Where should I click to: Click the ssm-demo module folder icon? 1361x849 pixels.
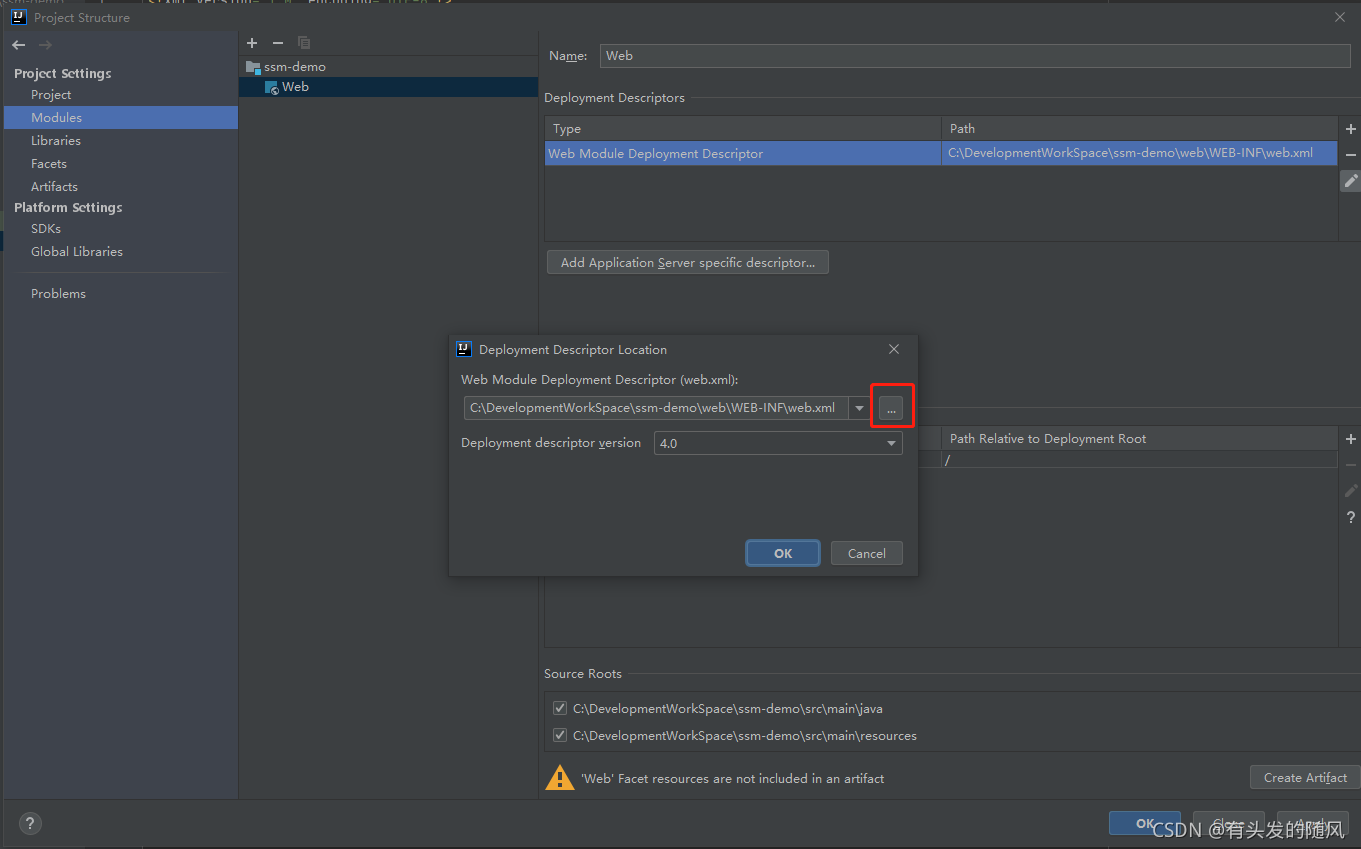click(253, 67)
